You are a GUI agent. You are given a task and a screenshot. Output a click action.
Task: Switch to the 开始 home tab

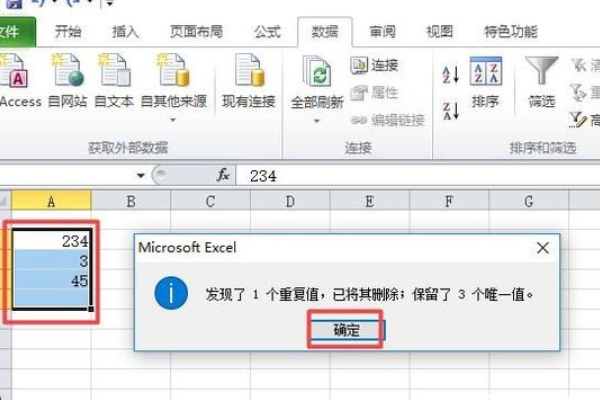(68, 32)
